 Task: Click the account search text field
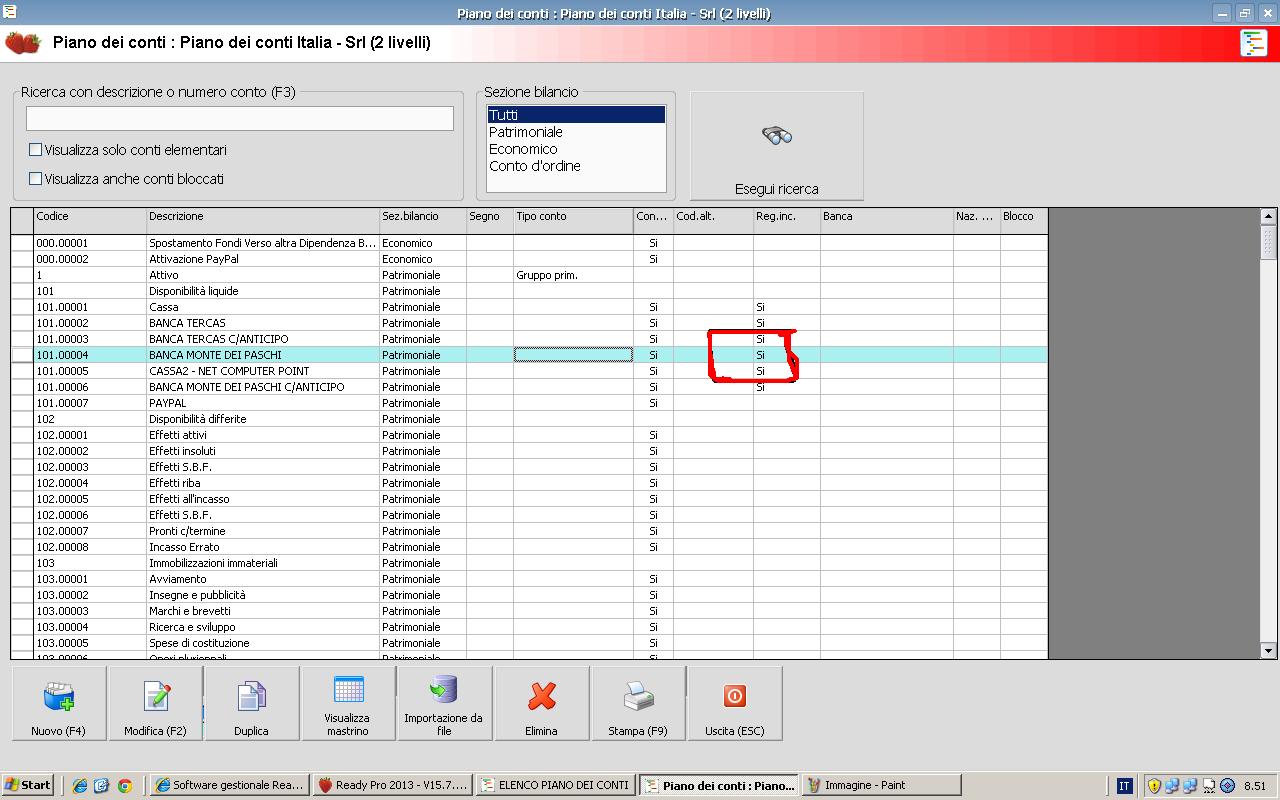[x=240, y=118]
